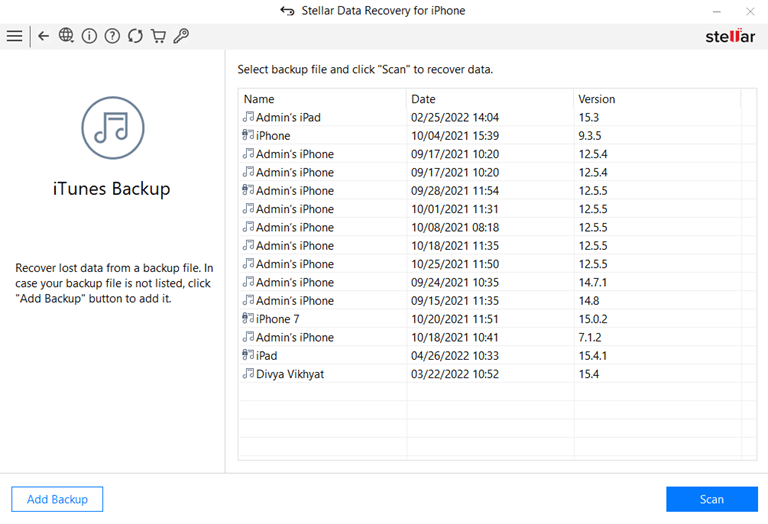Click the back arrow icon
The height and width of the screenshot is (524, 768).
pyautogui.click(x=43, y=36)
